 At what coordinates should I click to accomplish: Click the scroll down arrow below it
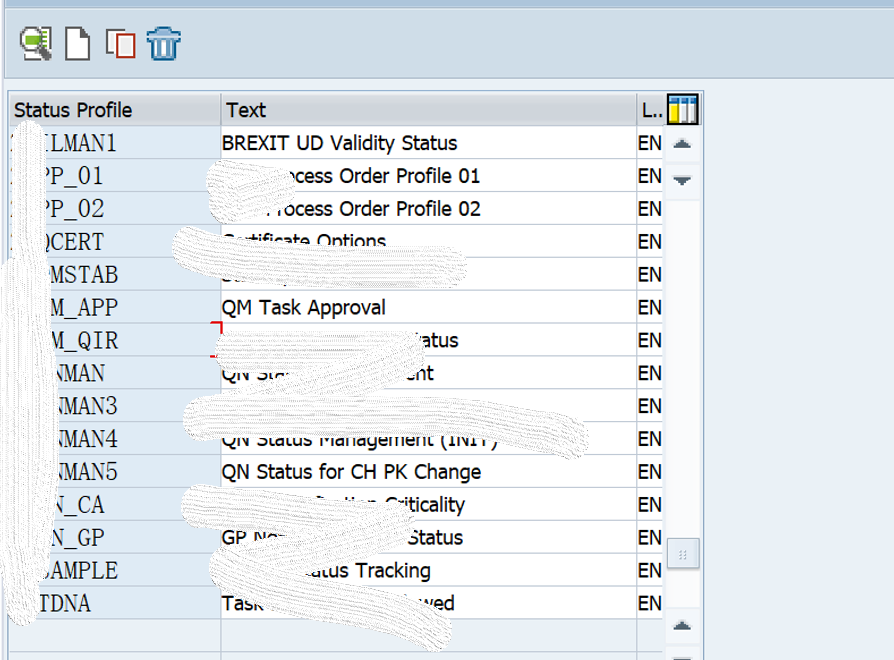[x=682, y=181]
